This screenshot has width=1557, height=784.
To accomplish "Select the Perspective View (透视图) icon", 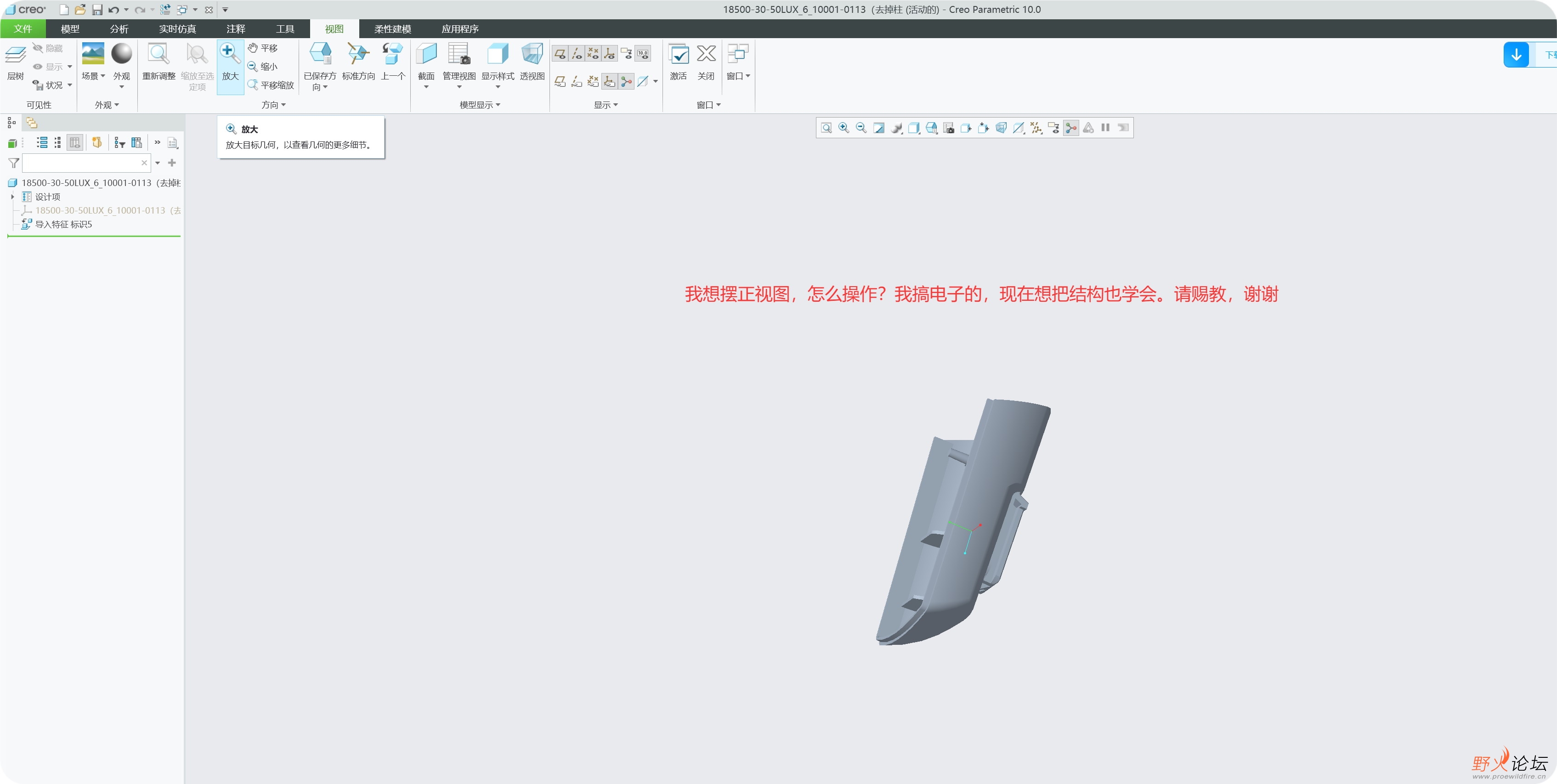I will click(532, 54).
